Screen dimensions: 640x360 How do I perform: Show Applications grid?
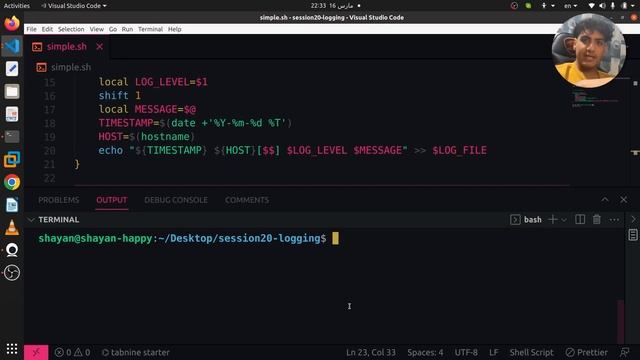click(x=12, y=349)
